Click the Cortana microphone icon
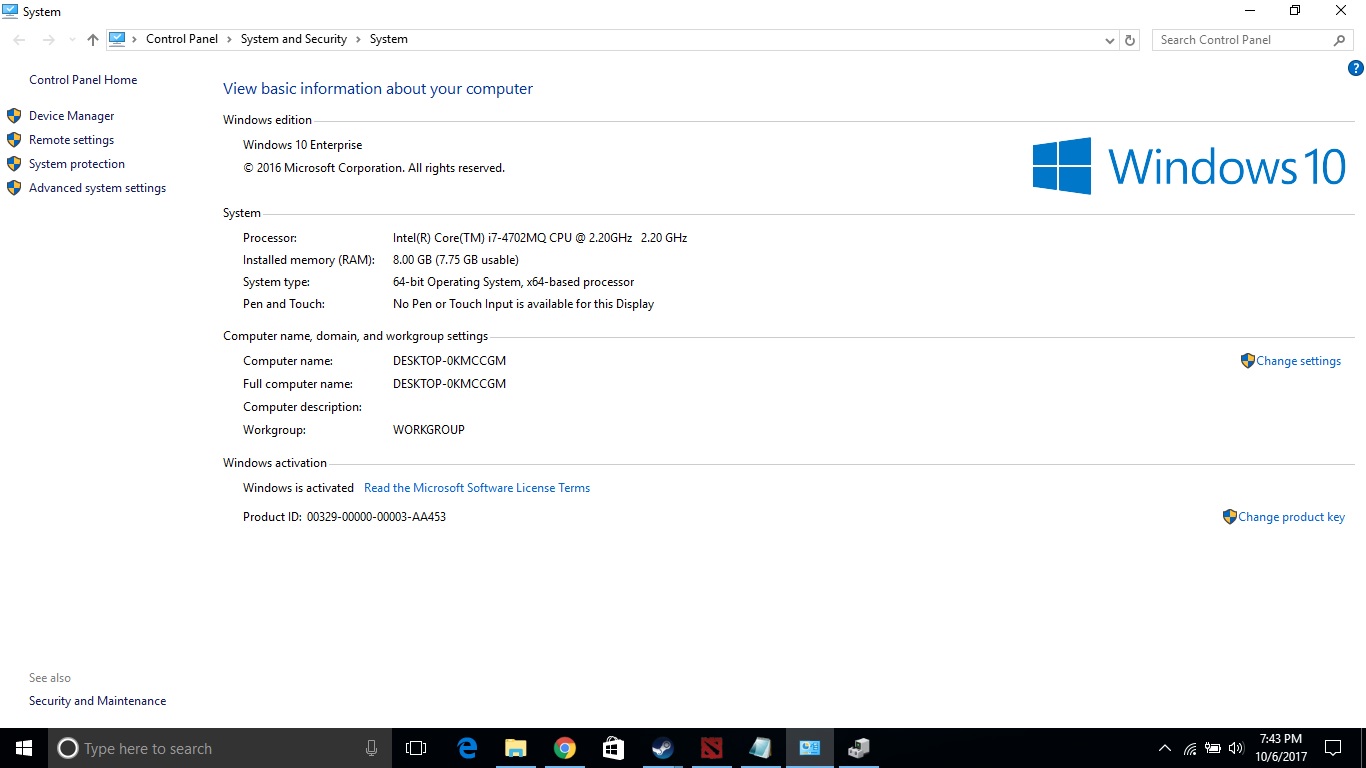 tap(372, 748)
